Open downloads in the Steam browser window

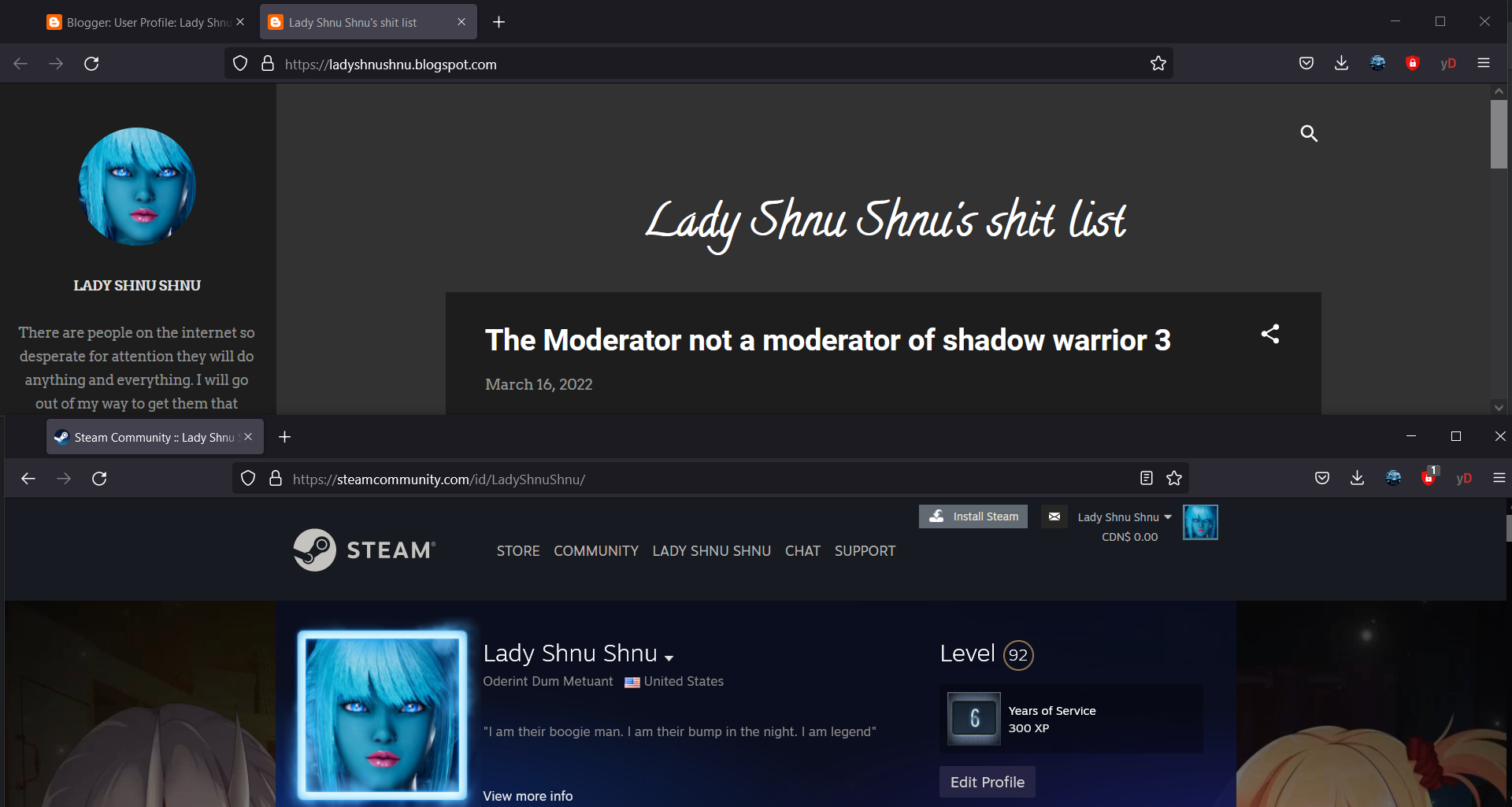(x=1358, y=479)
